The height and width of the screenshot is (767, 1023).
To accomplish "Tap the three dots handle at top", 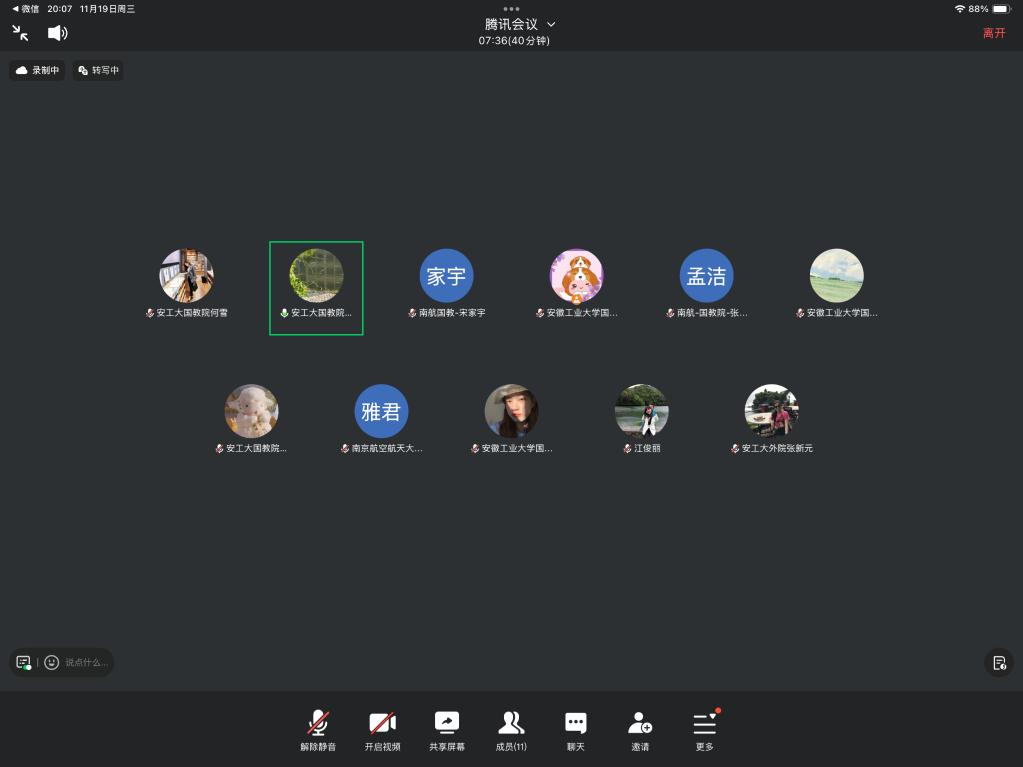I will [511, 8].
